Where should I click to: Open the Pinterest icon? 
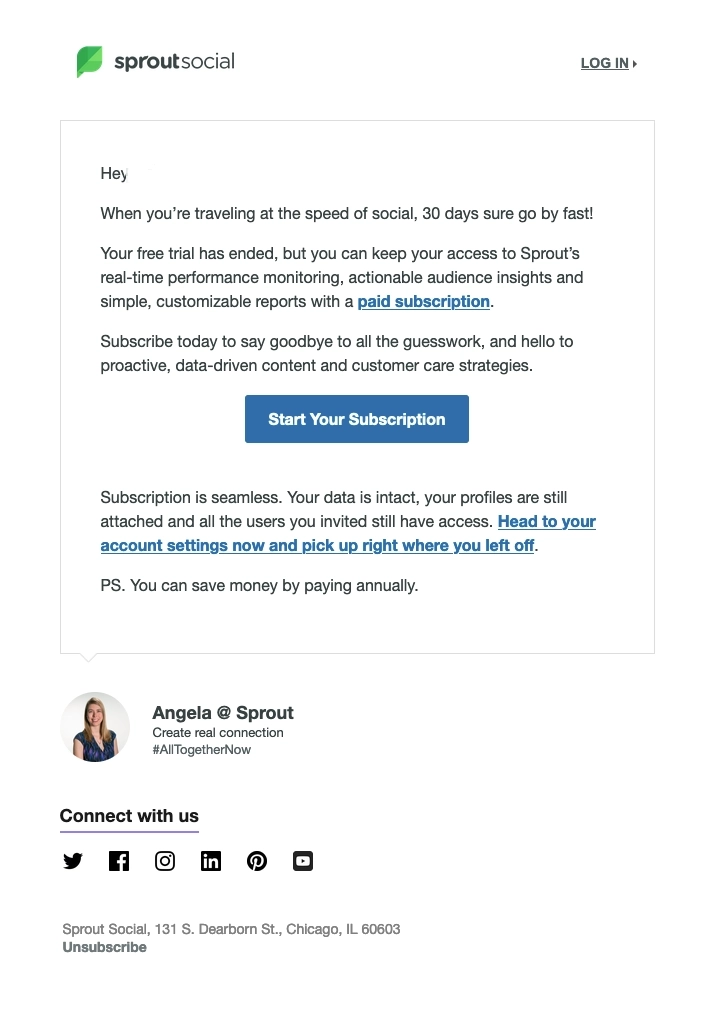[x=257, y=860]
